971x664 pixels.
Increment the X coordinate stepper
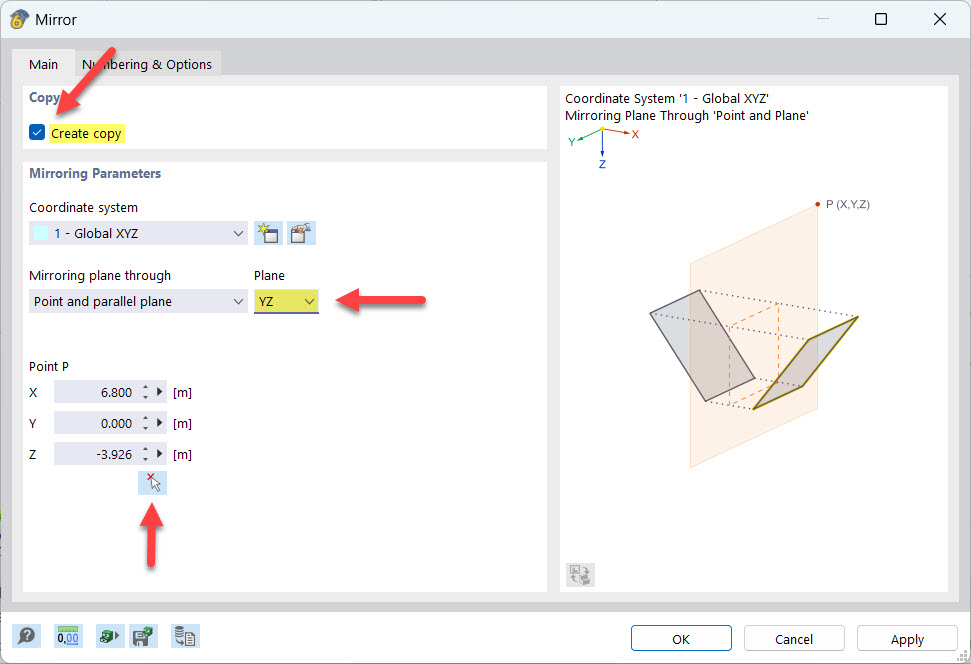point(143,388)
